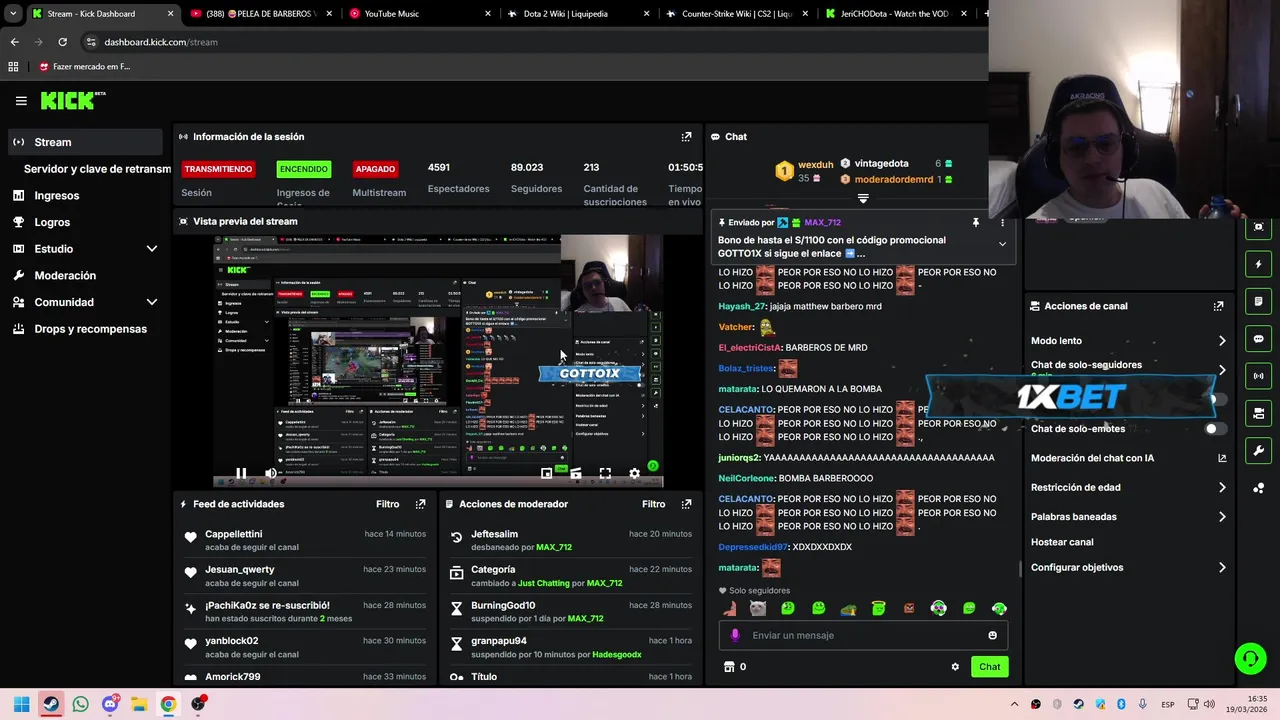
Task: Open the pinned message three-dot menu
Action: click(x=1002, y=223)
